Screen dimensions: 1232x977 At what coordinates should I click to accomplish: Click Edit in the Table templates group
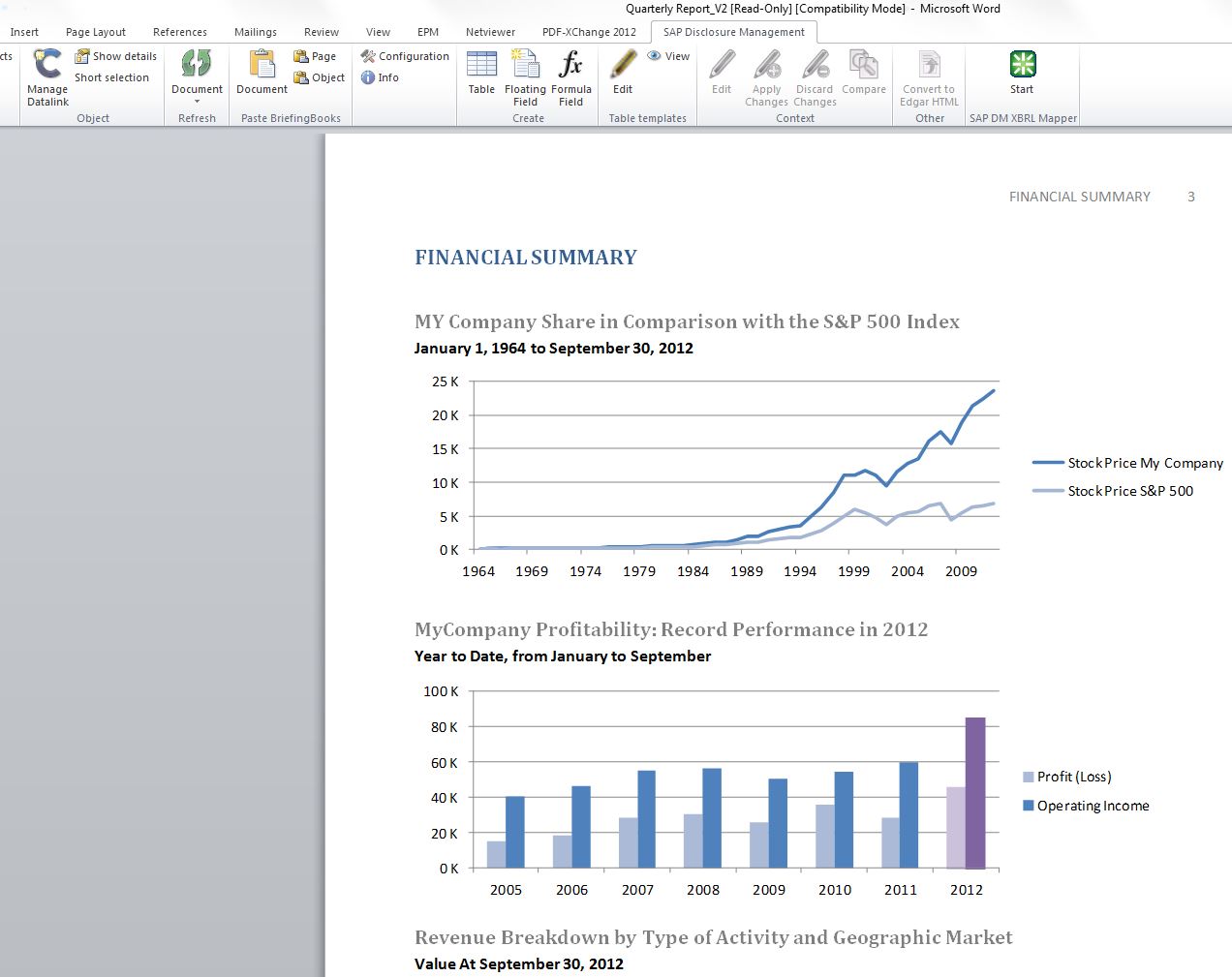pyautogui.click(x=623, y=73)
